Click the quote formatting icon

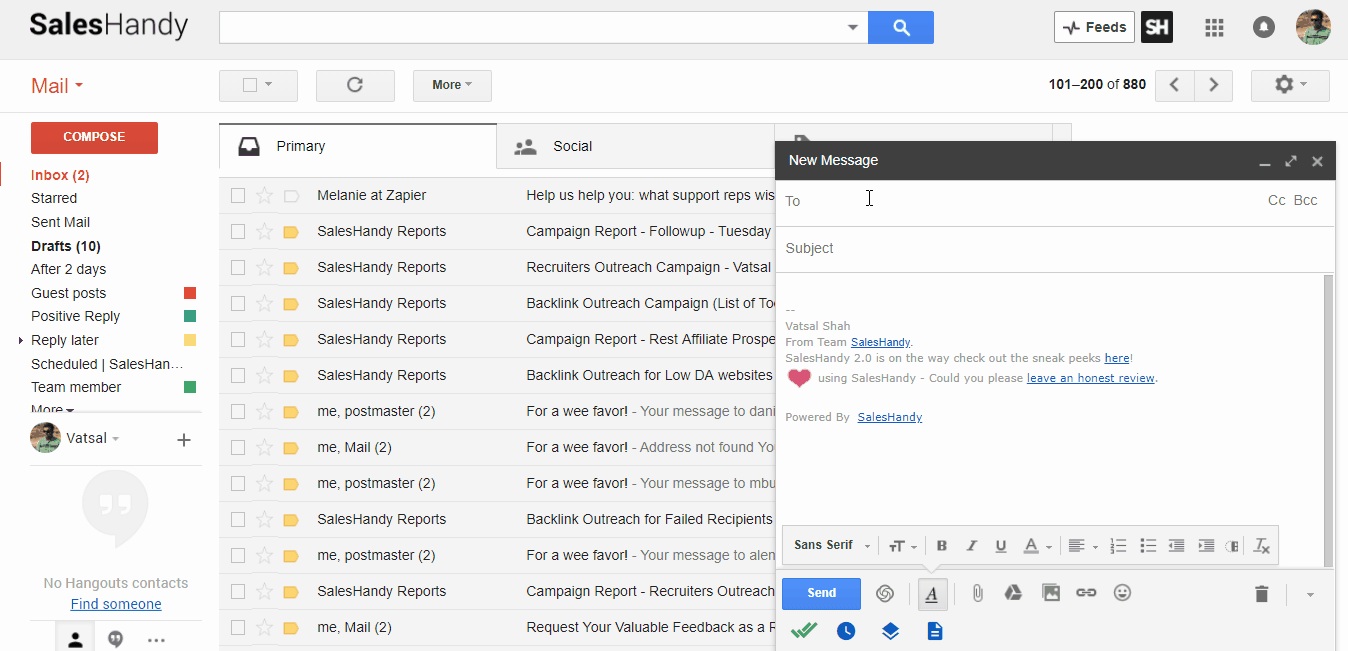coord(1233,546)
